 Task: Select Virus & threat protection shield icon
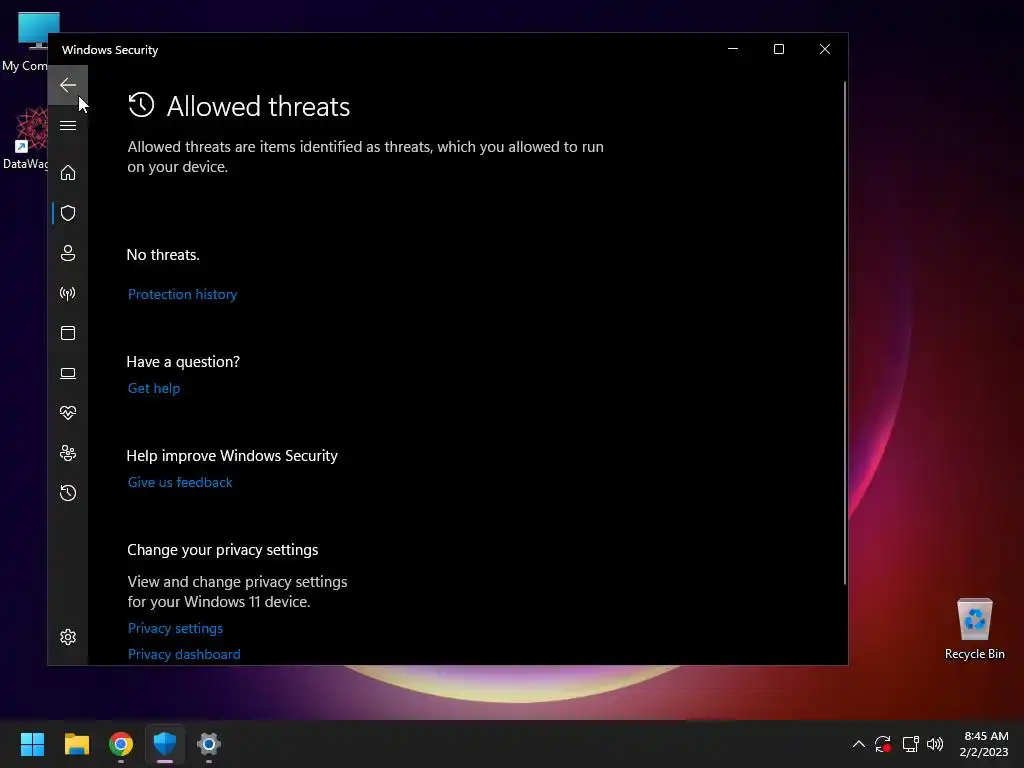point(68,213)
